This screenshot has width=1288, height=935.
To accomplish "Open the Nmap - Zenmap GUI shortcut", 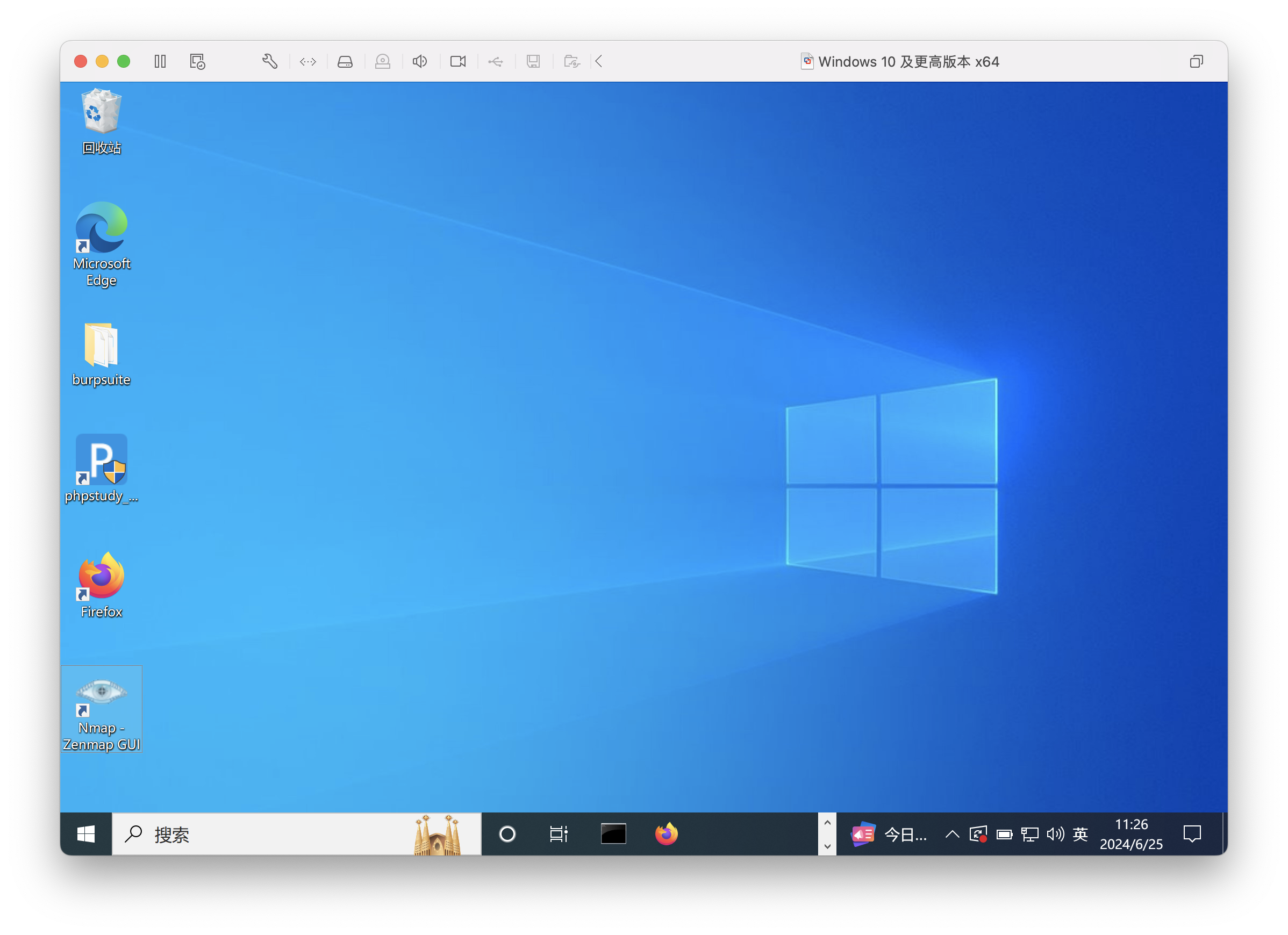I will coord(102,709).
